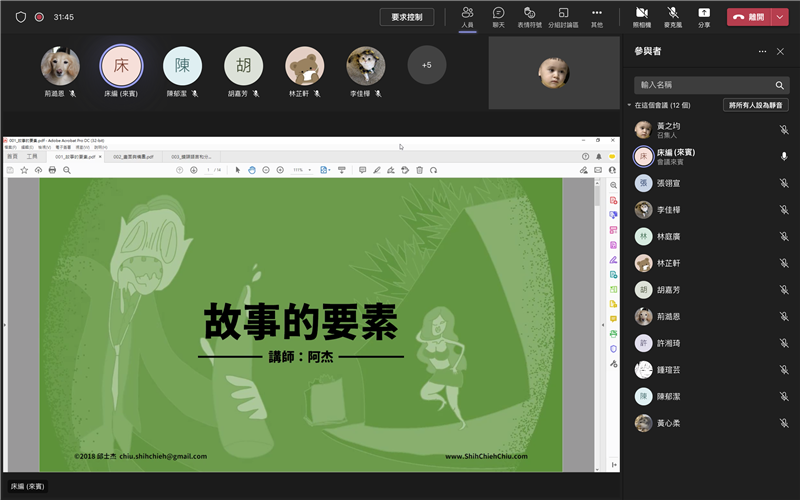Click the 分享 share screen icon
The image size is (800, 500).
(704, 16)
